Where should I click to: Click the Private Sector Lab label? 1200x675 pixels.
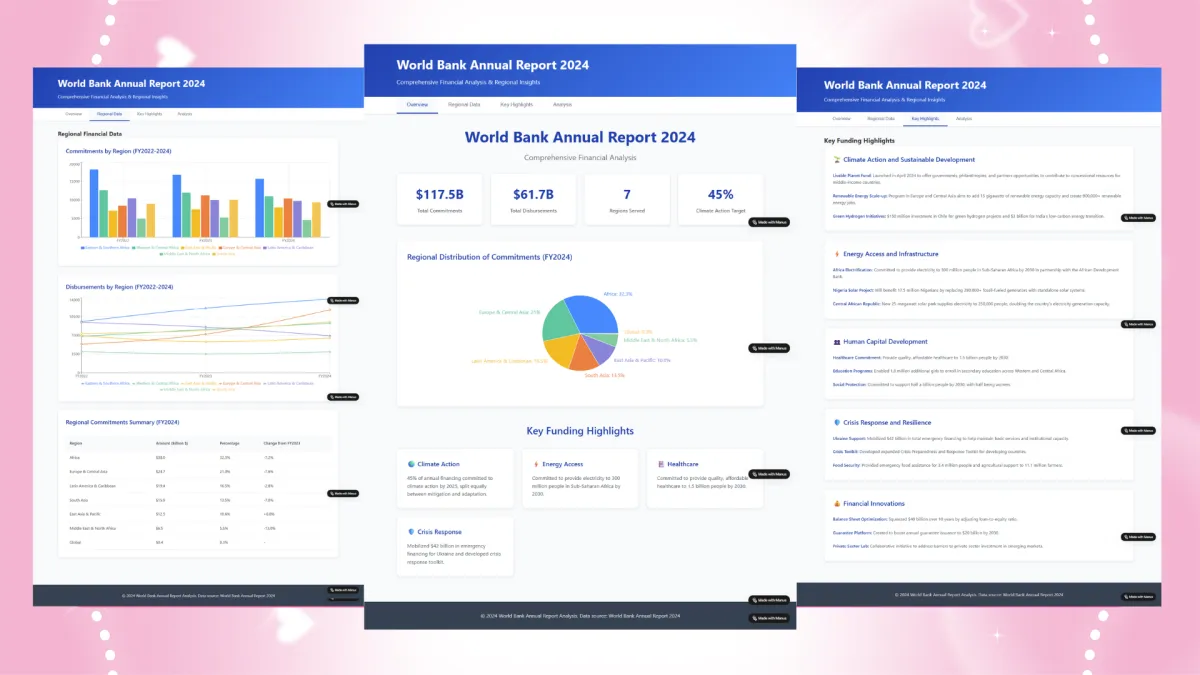[852, 546]
